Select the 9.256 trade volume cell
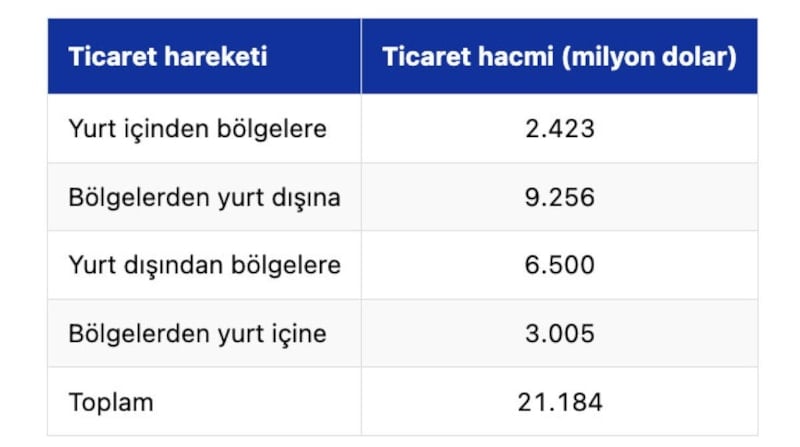 coord(559,197)
